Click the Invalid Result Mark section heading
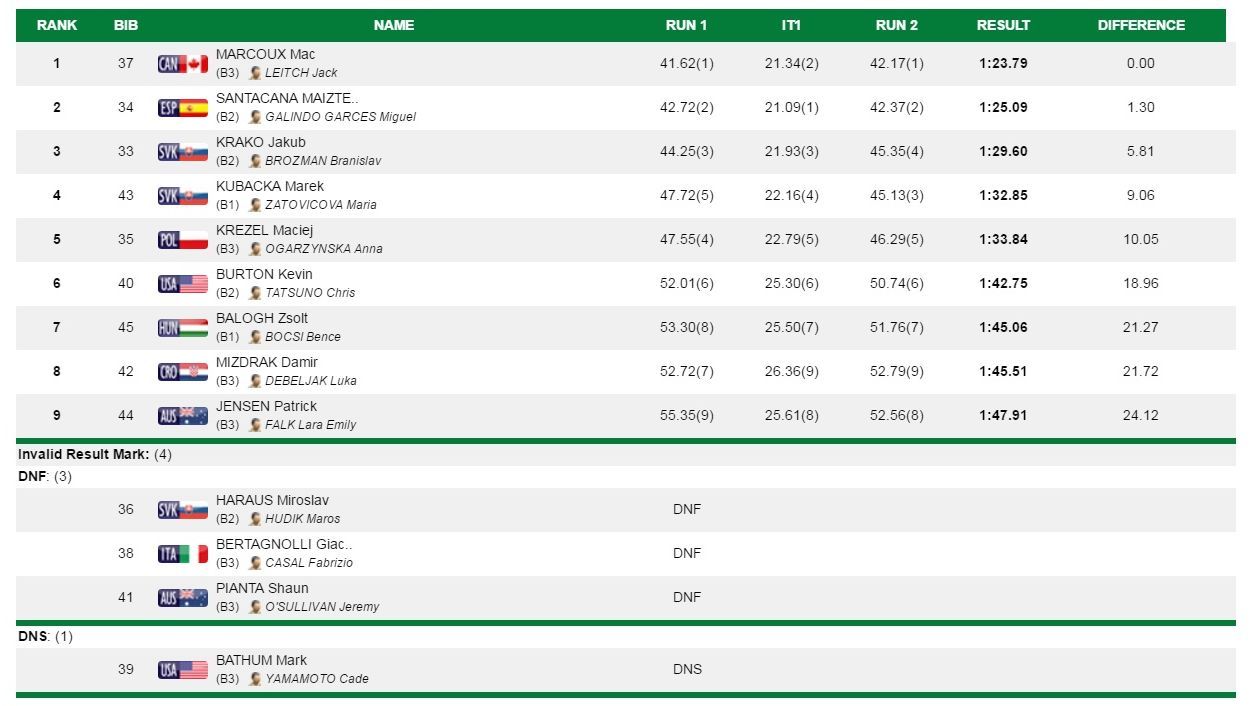 tap(84, 454)
